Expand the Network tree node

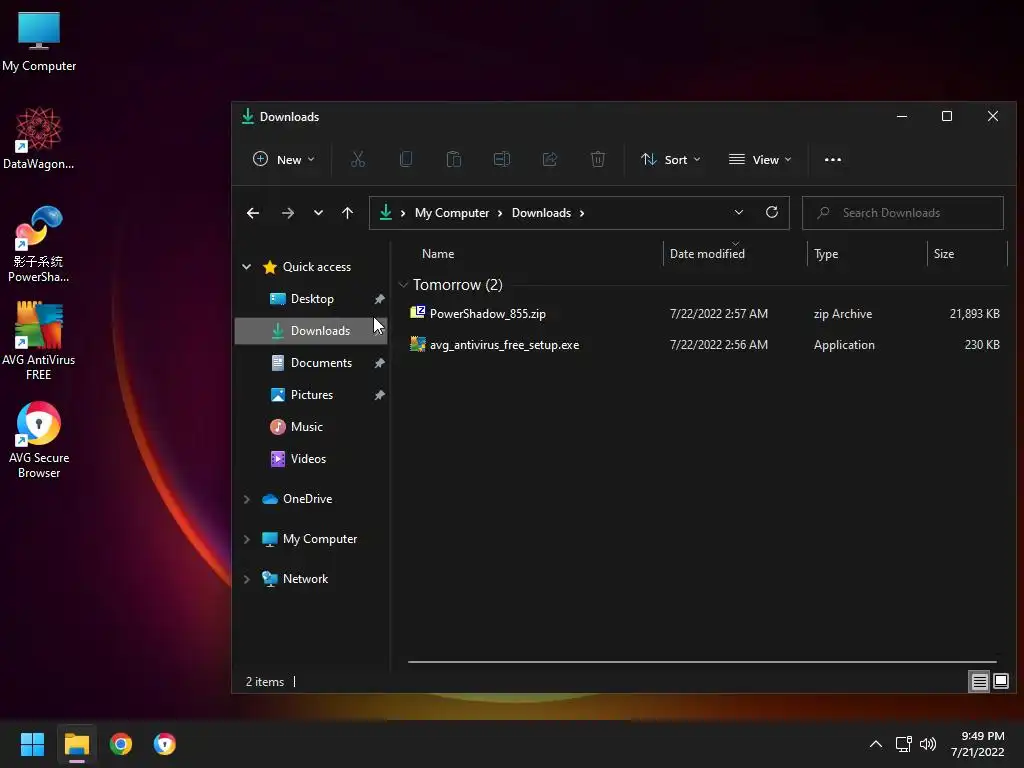pyautogui.click(x=247, y=579)
